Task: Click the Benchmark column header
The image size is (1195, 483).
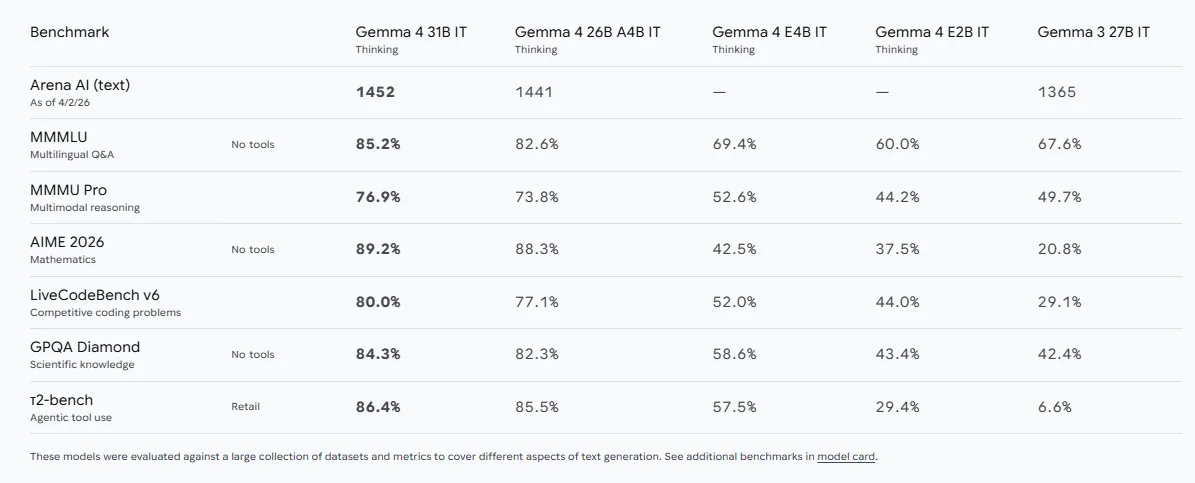Action: (70, 32)
